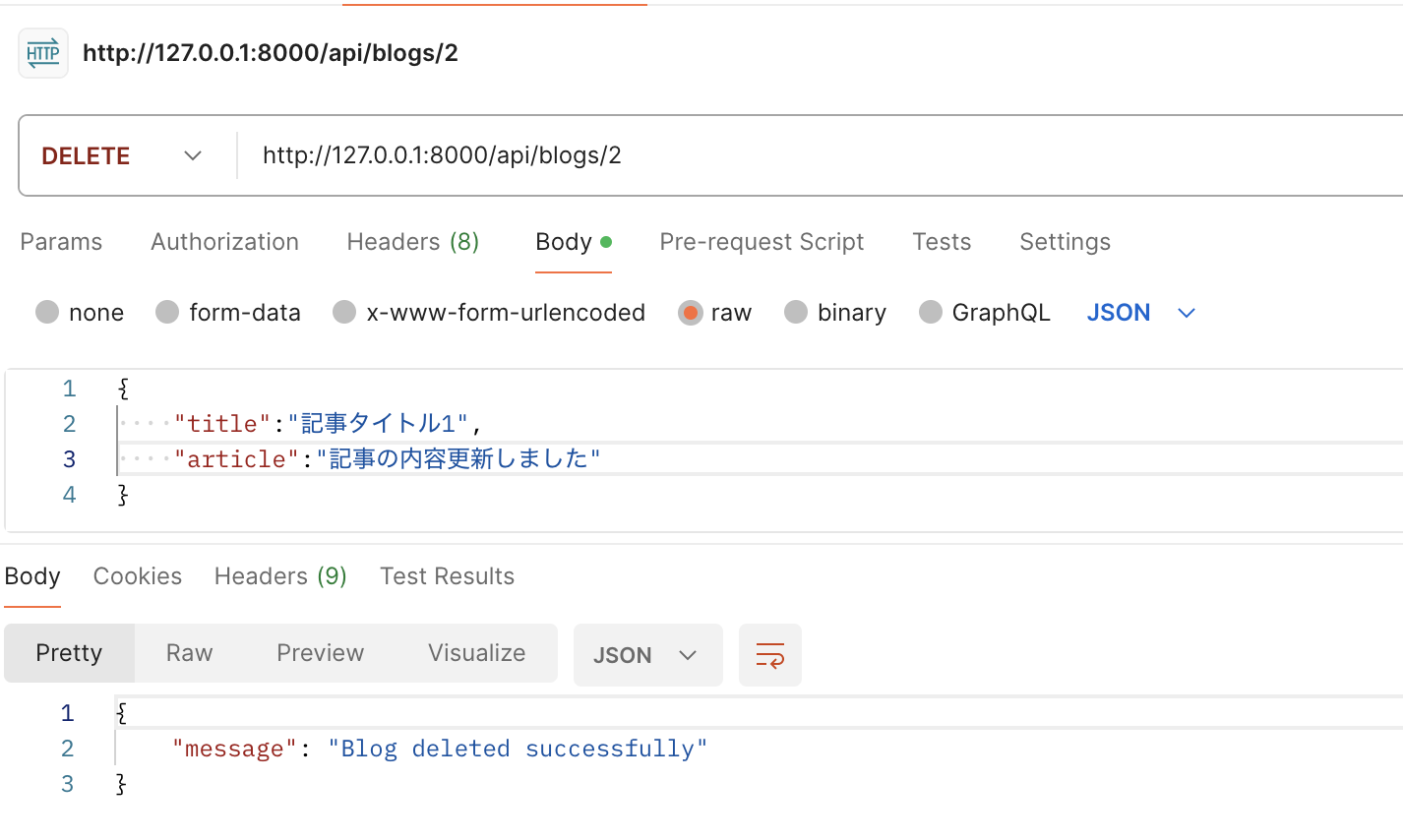This screenshot has height=840, width=1403.
Task: Toggle the response word-wrap icon
Action: pos(769,655)
